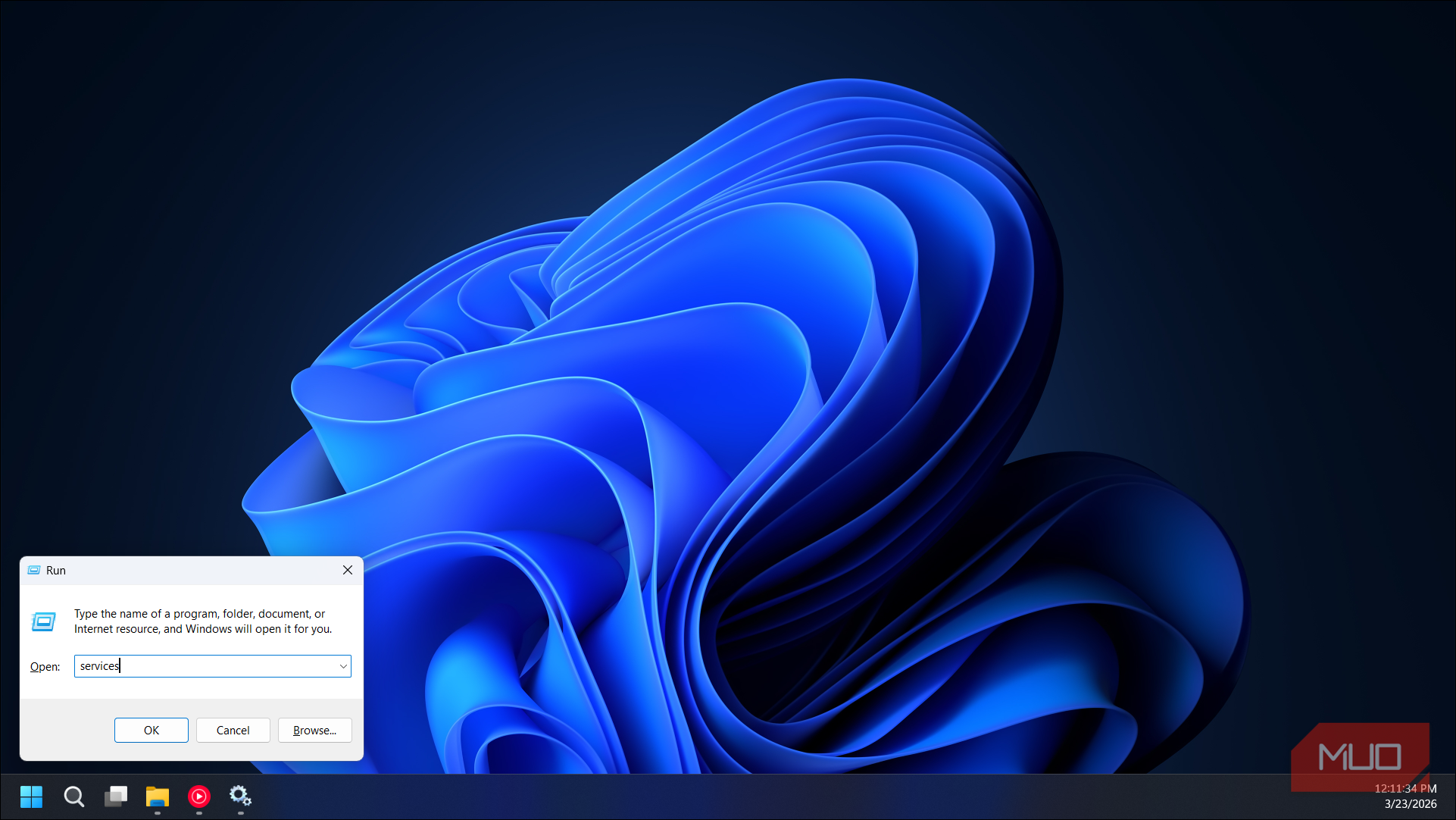Open Browse... in the Run dialog
Screen dimensions: 1456x820
coord(314,730)
